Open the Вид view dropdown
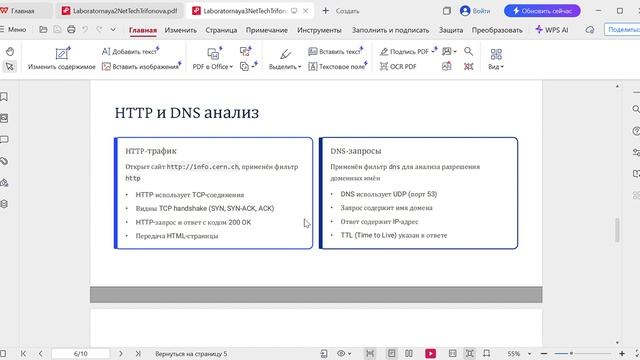The height and width of the screenshot is (360, 640). tap(496, 59)
